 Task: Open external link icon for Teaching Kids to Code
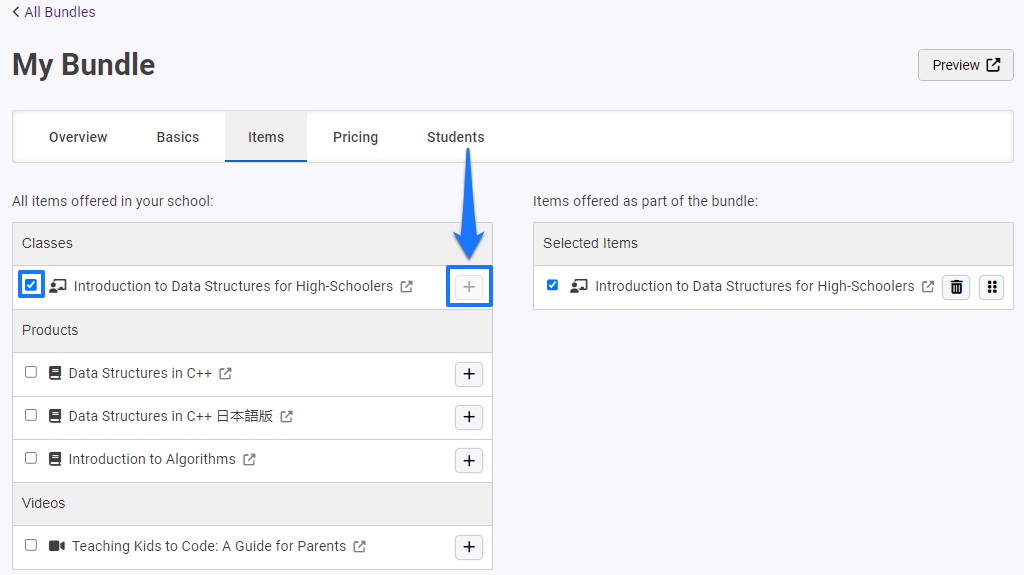[x=360, y=546]
